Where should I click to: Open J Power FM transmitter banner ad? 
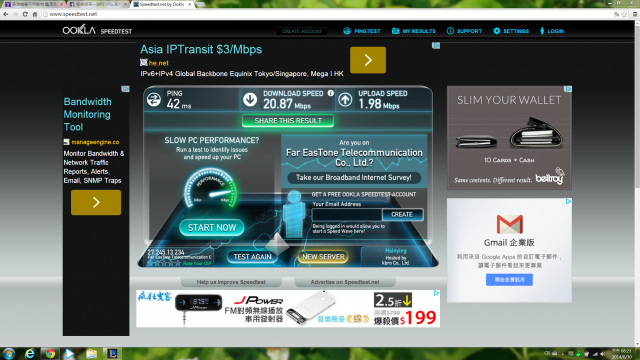point(288,309)
